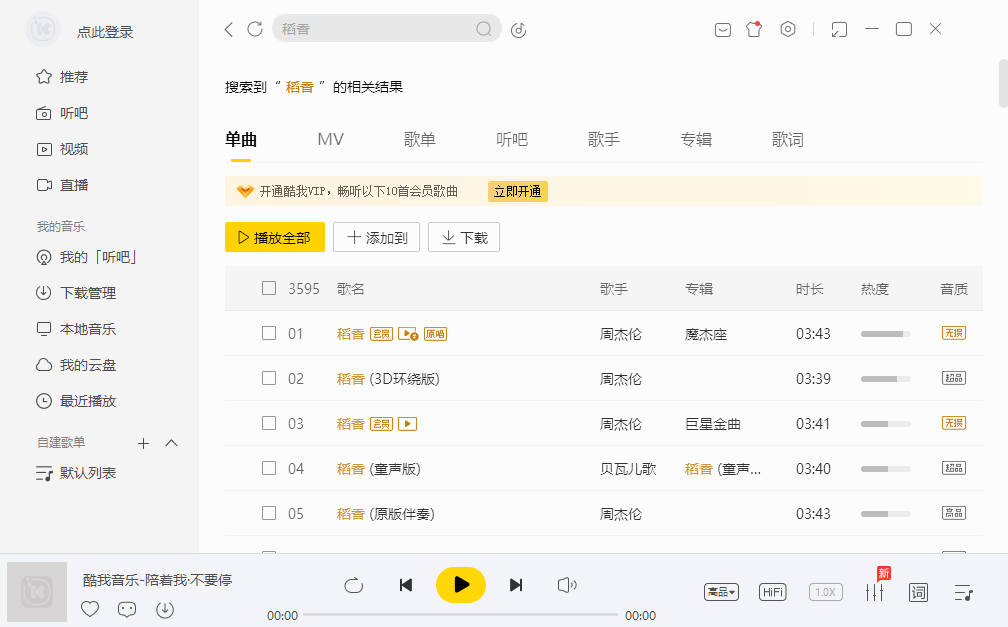Switch to the 歌词 tab

click(x=788, y=140)
